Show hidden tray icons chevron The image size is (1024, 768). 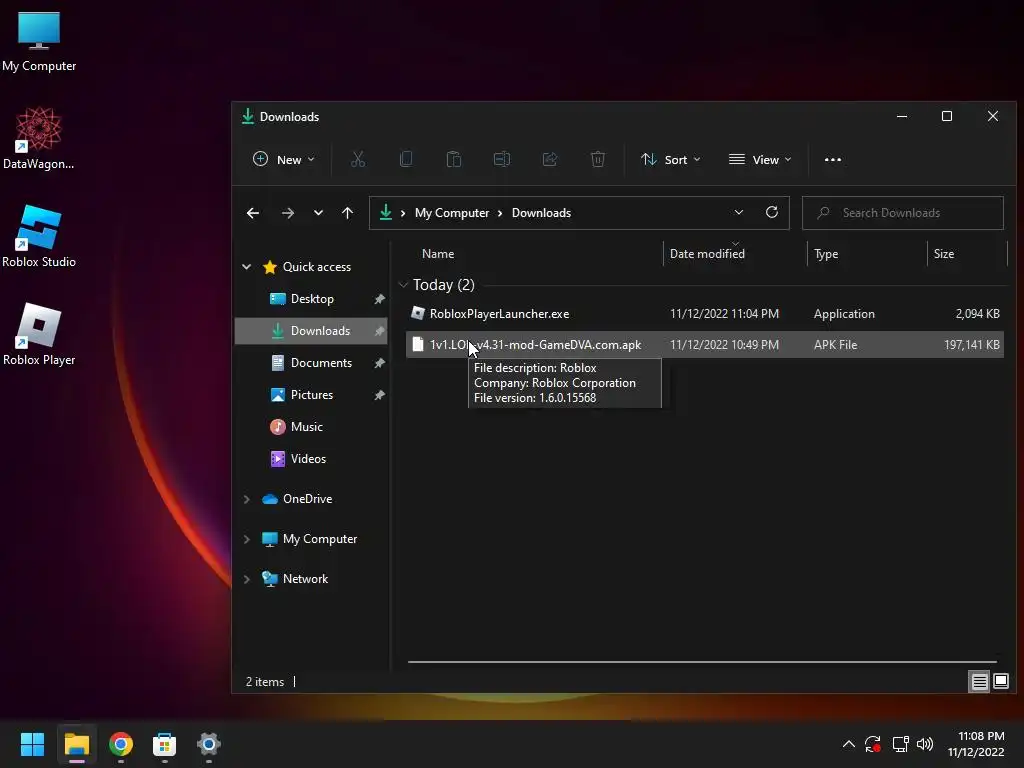pos(848,744)
